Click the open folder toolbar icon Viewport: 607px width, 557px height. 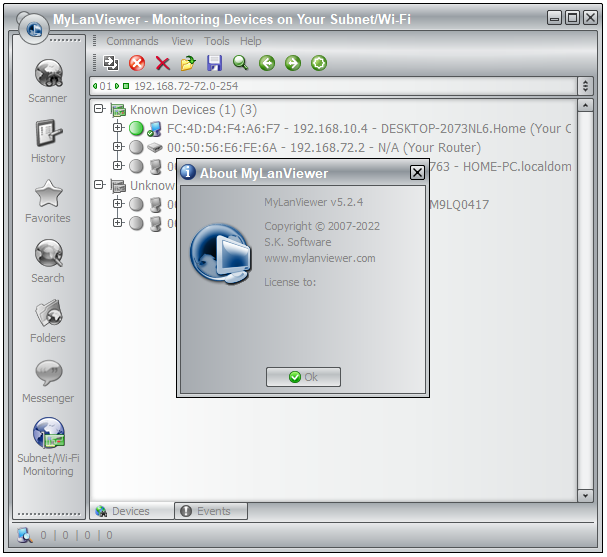(189, 63)
